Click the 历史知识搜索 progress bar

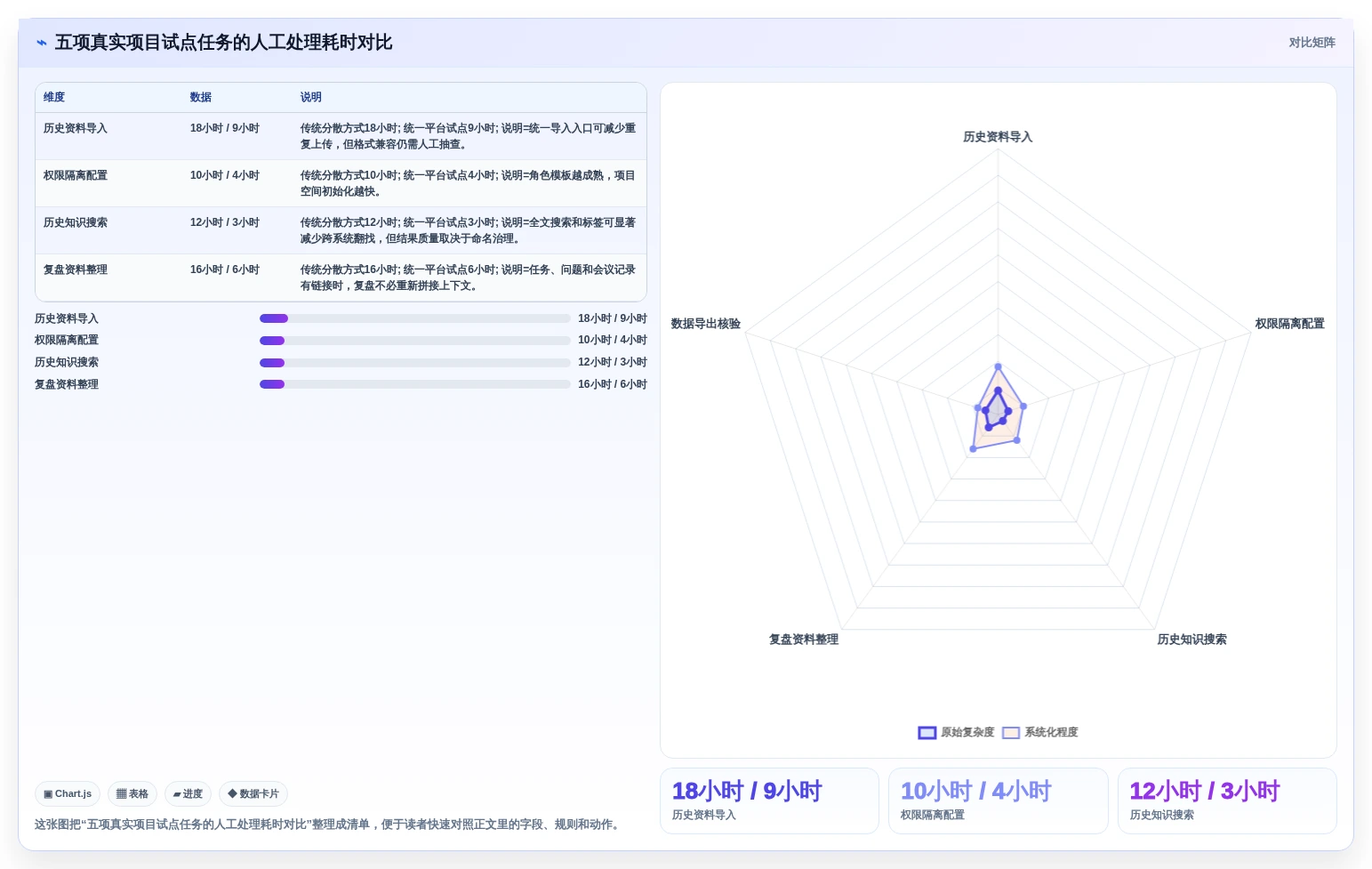(415, 363)
